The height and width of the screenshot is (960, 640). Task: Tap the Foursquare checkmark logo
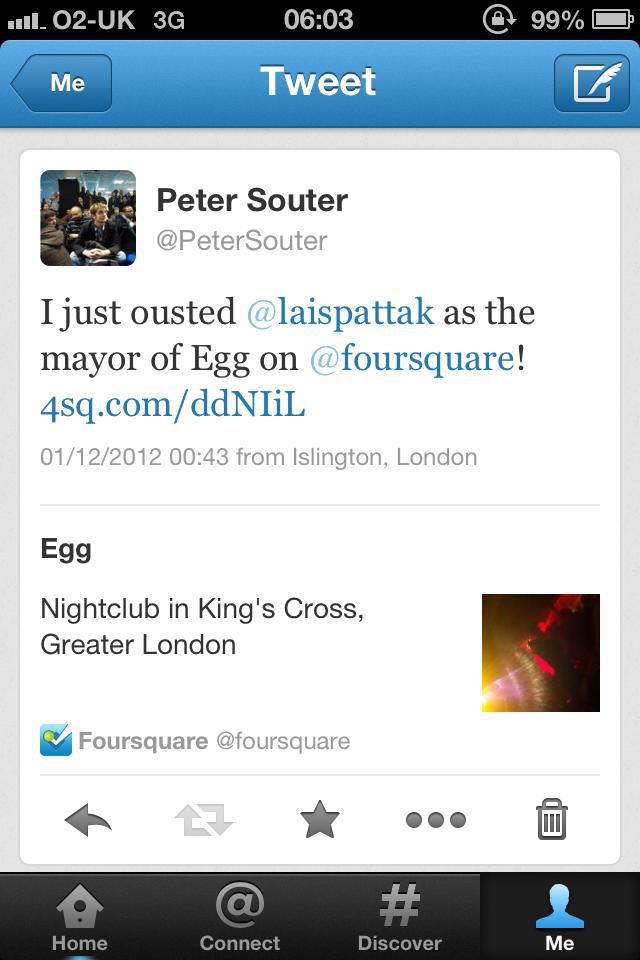pos(55,740)
